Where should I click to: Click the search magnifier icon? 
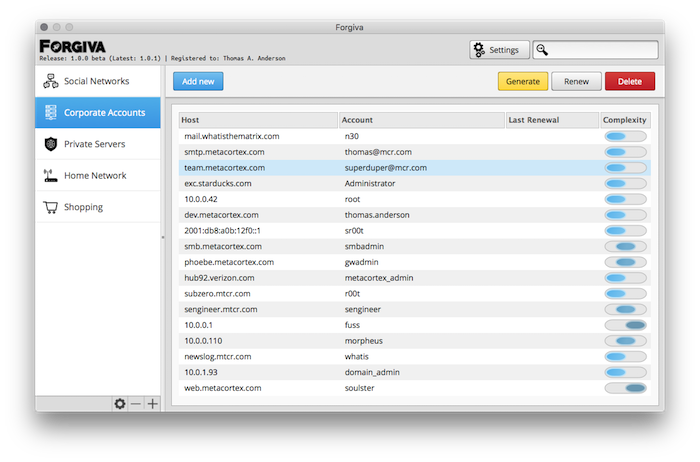542,50
